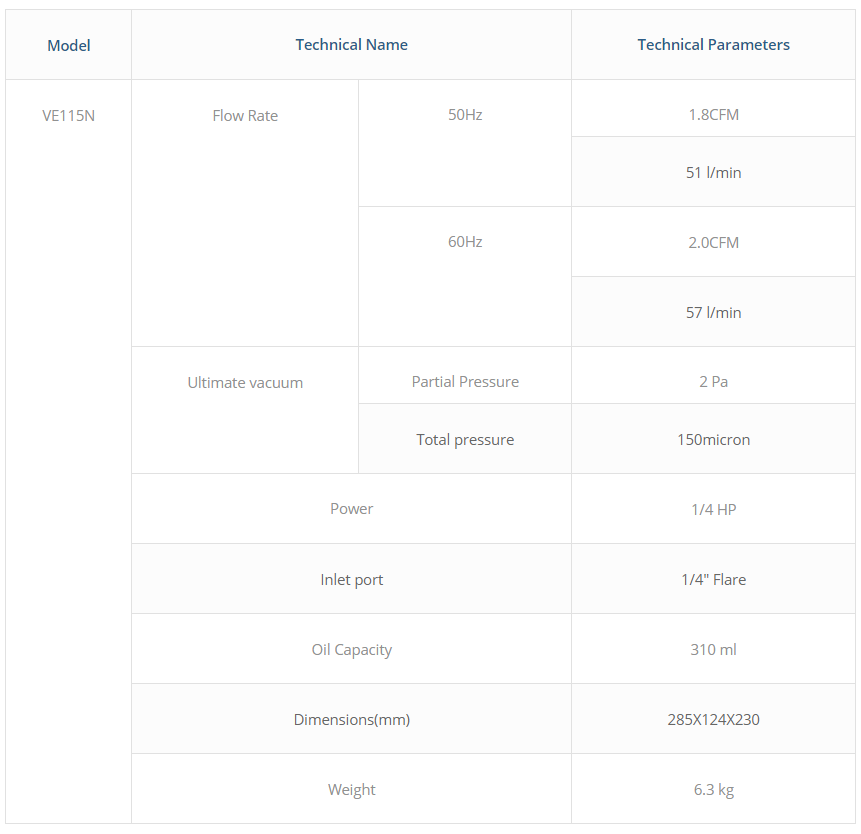Select the 2.0CFM value
The image size is (861, 834).
click(713, 243)
